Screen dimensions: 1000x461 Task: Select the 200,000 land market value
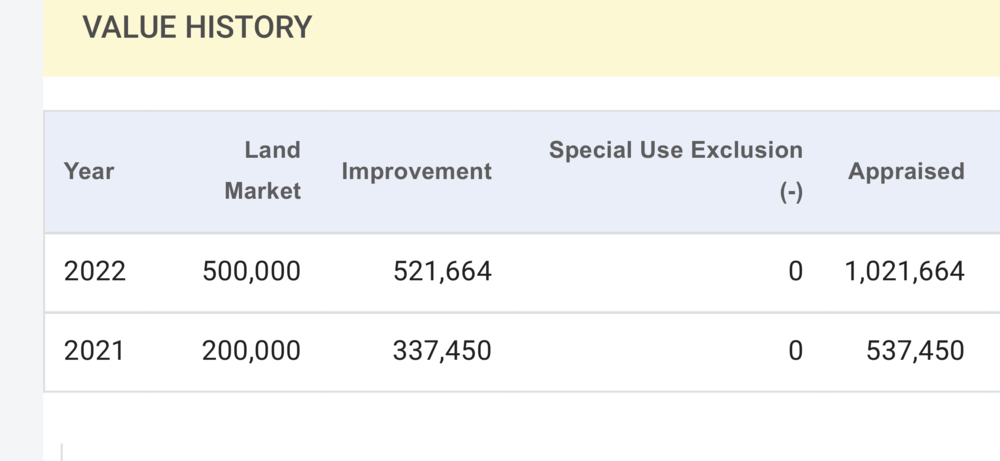(251, 351)
